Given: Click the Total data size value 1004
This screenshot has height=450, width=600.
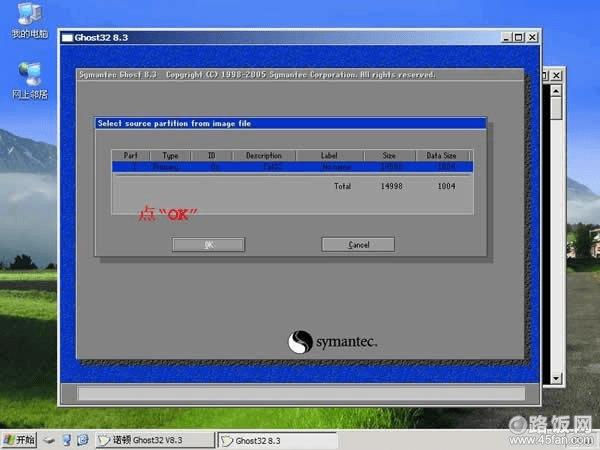Looking at the screenshot, I should [447, 186].
